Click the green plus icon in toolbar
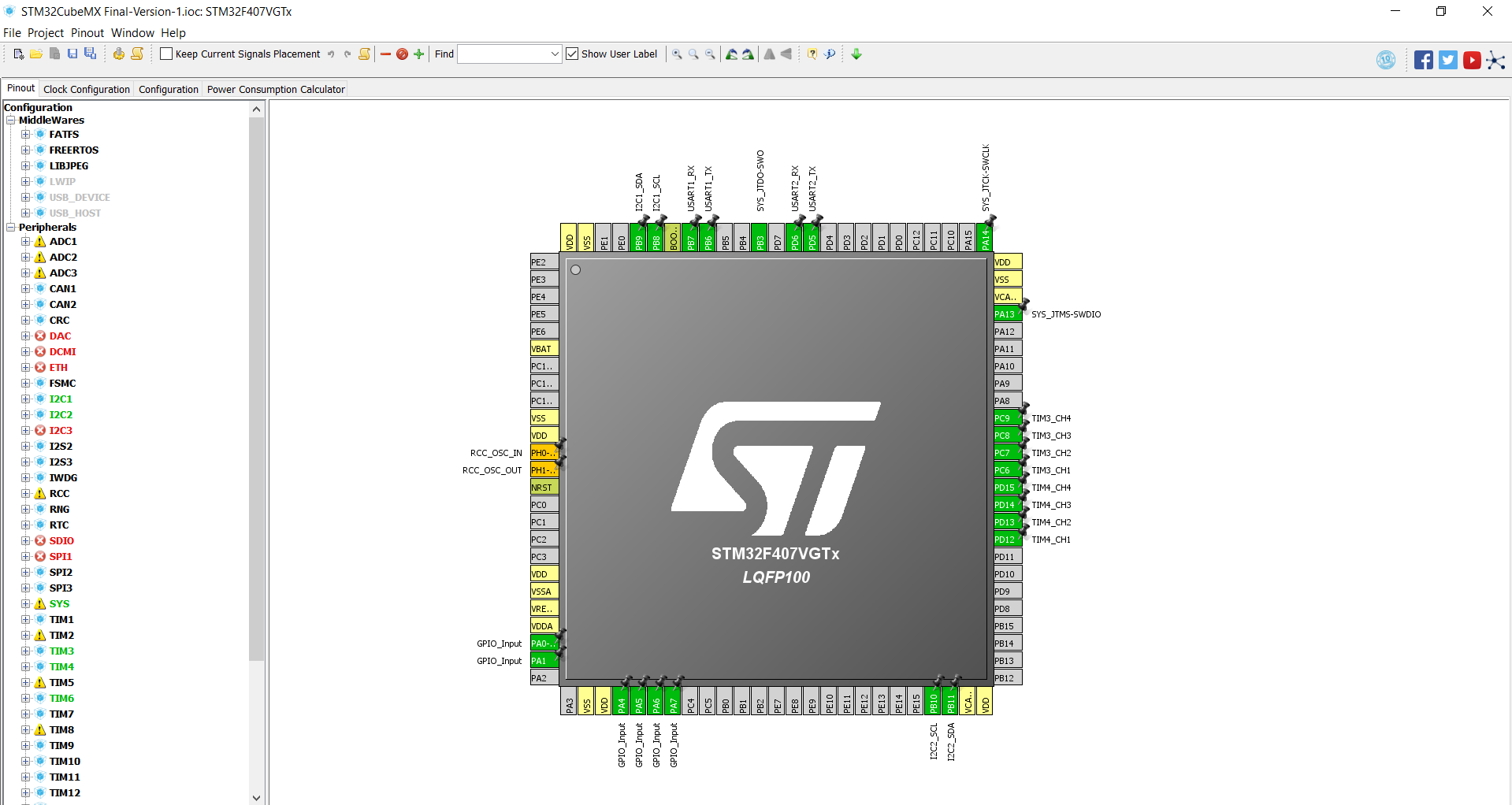Screen dimensions: 1512x805 [x=418, y=54]
